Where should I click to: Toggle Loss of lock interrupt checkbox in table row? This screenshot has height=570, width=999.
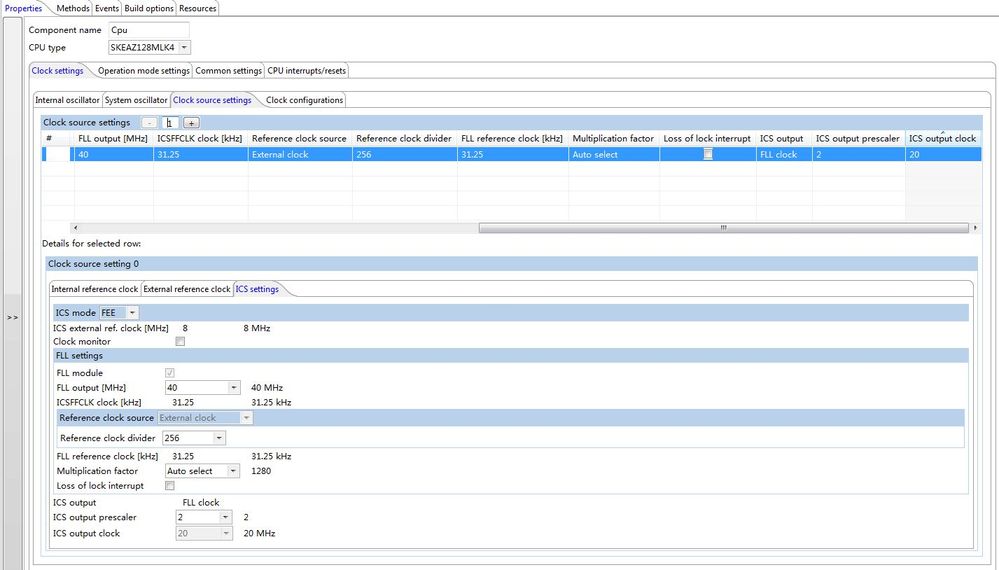click(x=707, y=153)
